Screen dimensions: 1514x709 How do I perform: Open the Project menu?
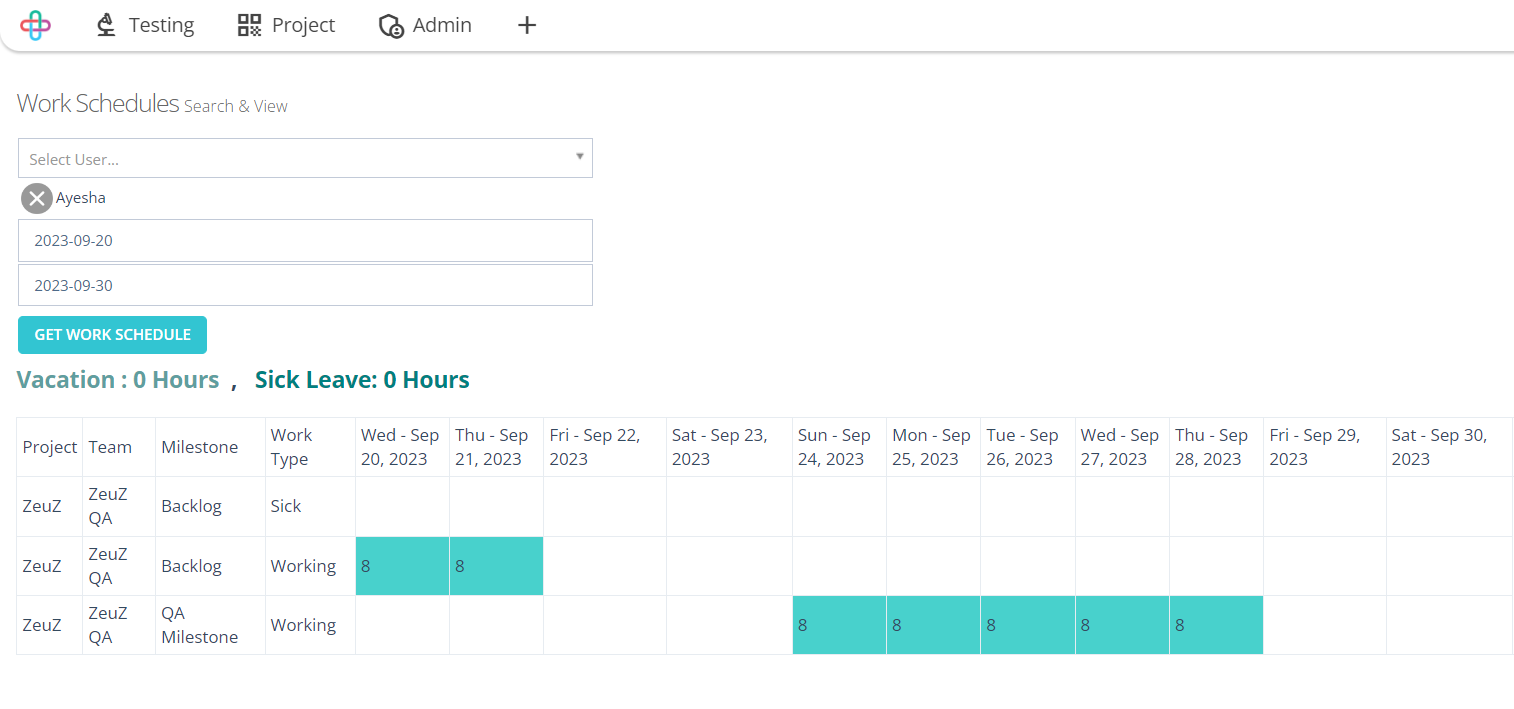coord(287,25)
